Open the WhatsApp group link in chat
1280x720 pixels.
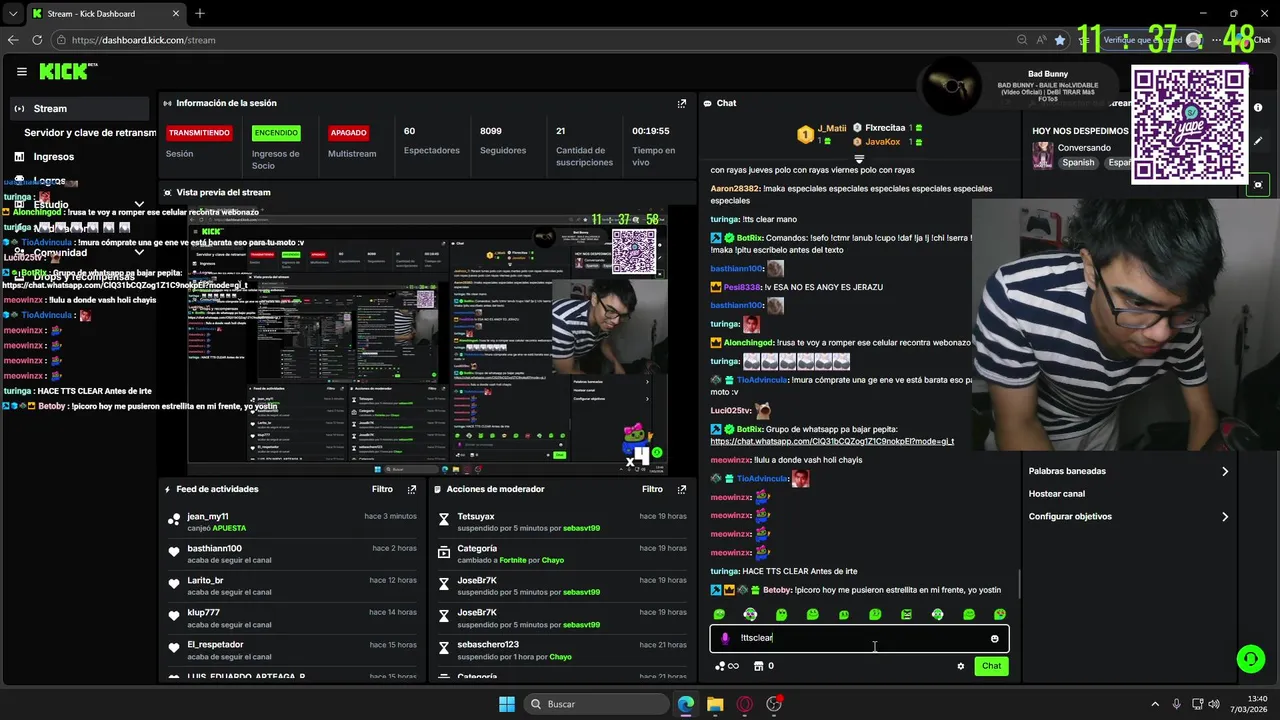click(832, 441)
